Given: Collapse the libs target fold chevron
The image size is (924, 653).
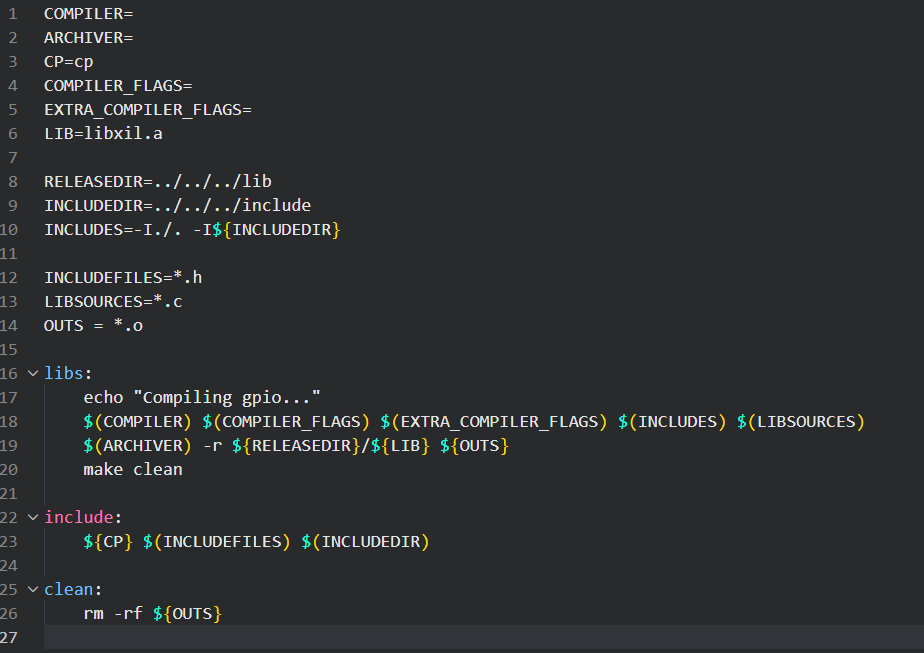Looking at the screenshot, I should [x=33, y=374].
